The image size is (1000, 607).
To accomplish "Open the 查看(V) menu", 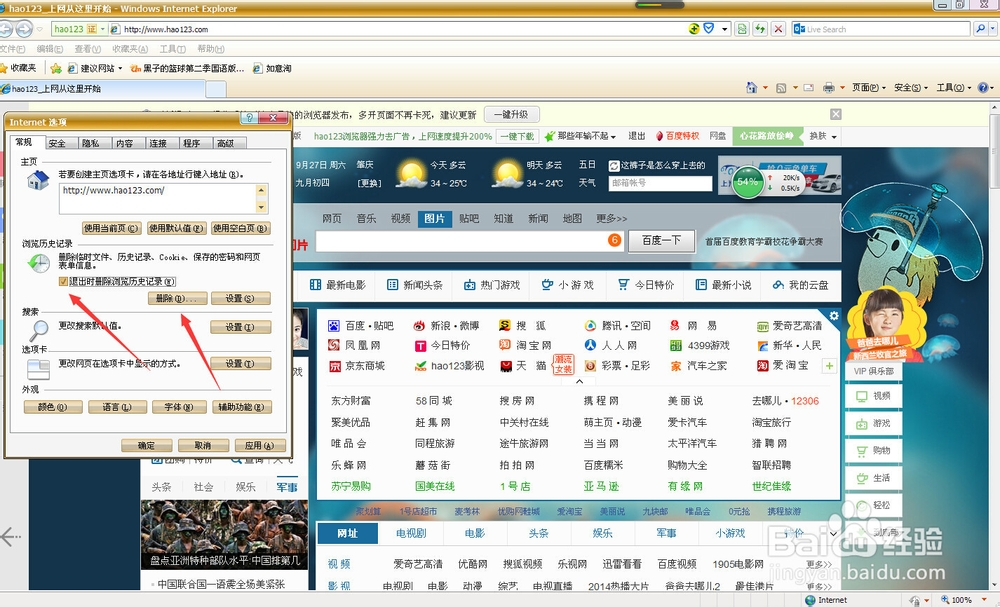I will tap(87, 49).
